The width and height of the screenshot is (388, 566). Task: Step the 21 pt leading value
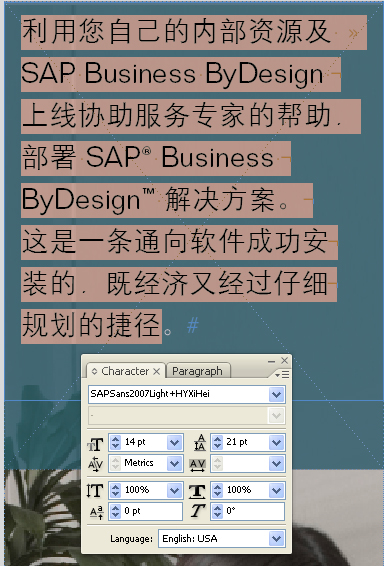tap(217, 443)
